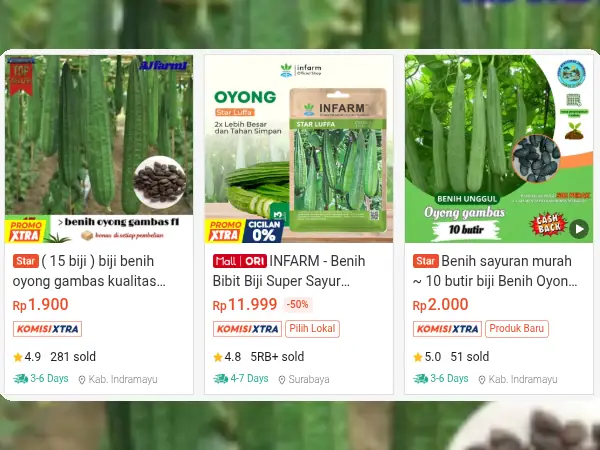
Task: Click the location pin next to Surabaya
Action: pos(282,380)
